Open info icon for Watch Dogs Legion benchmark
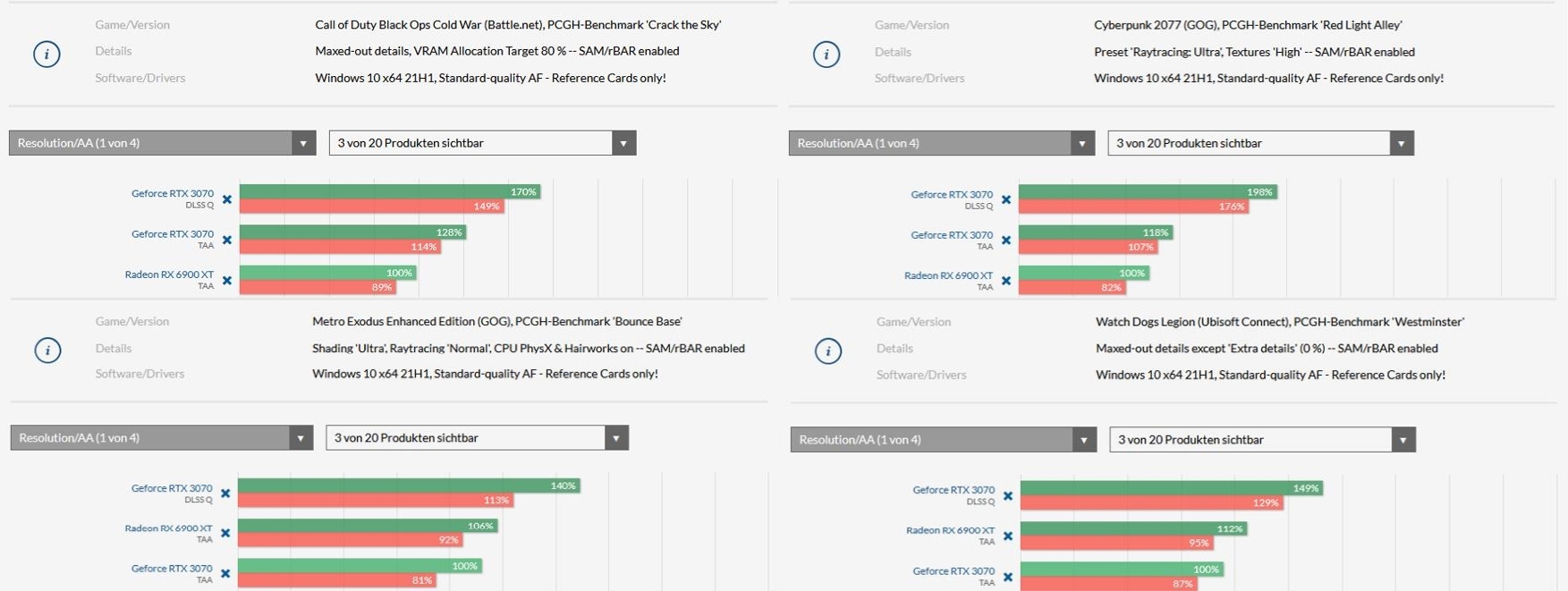This screenshot has width=1568, height=591. 828,350
